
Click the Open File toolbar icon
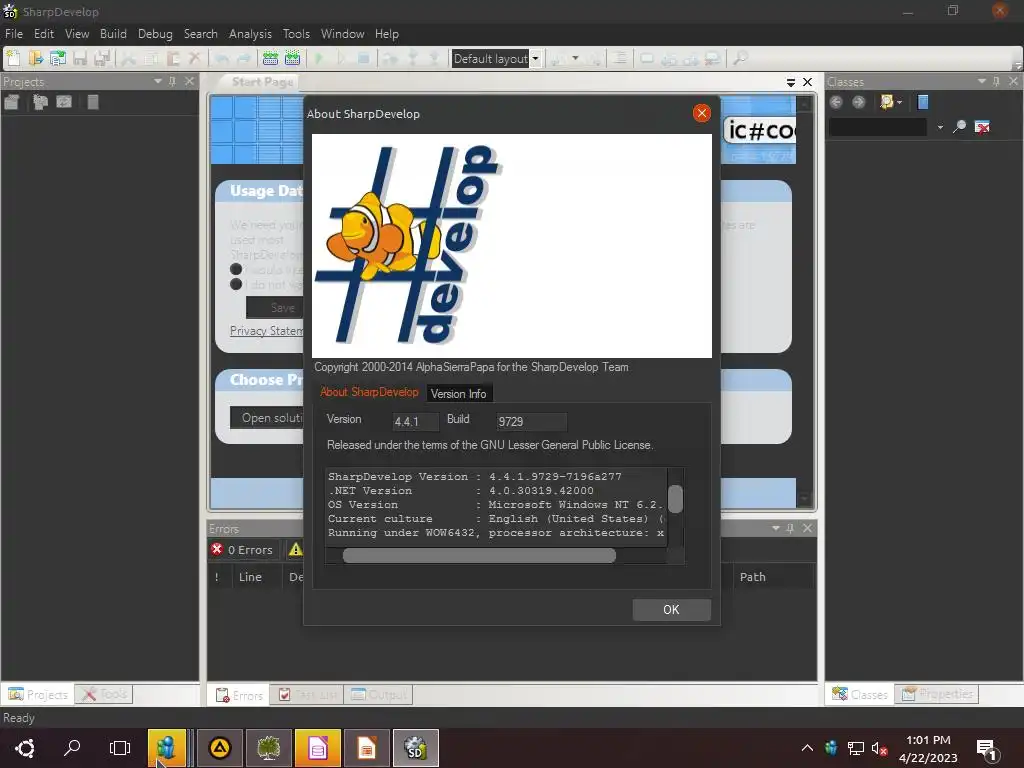coord(35,59)
